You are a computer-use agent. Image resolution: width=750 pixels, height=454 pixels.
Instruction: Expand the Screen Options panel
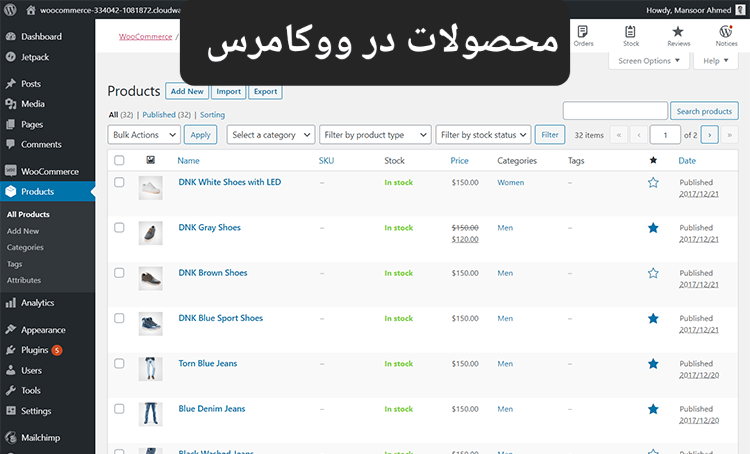(649, 61)
